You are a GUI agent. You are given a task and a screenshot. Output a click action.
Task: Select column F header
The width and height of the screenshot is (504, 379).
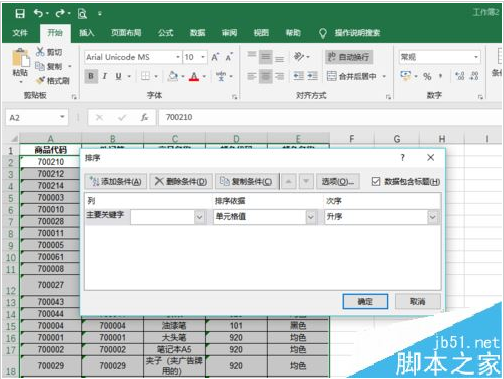coord(352,139)
